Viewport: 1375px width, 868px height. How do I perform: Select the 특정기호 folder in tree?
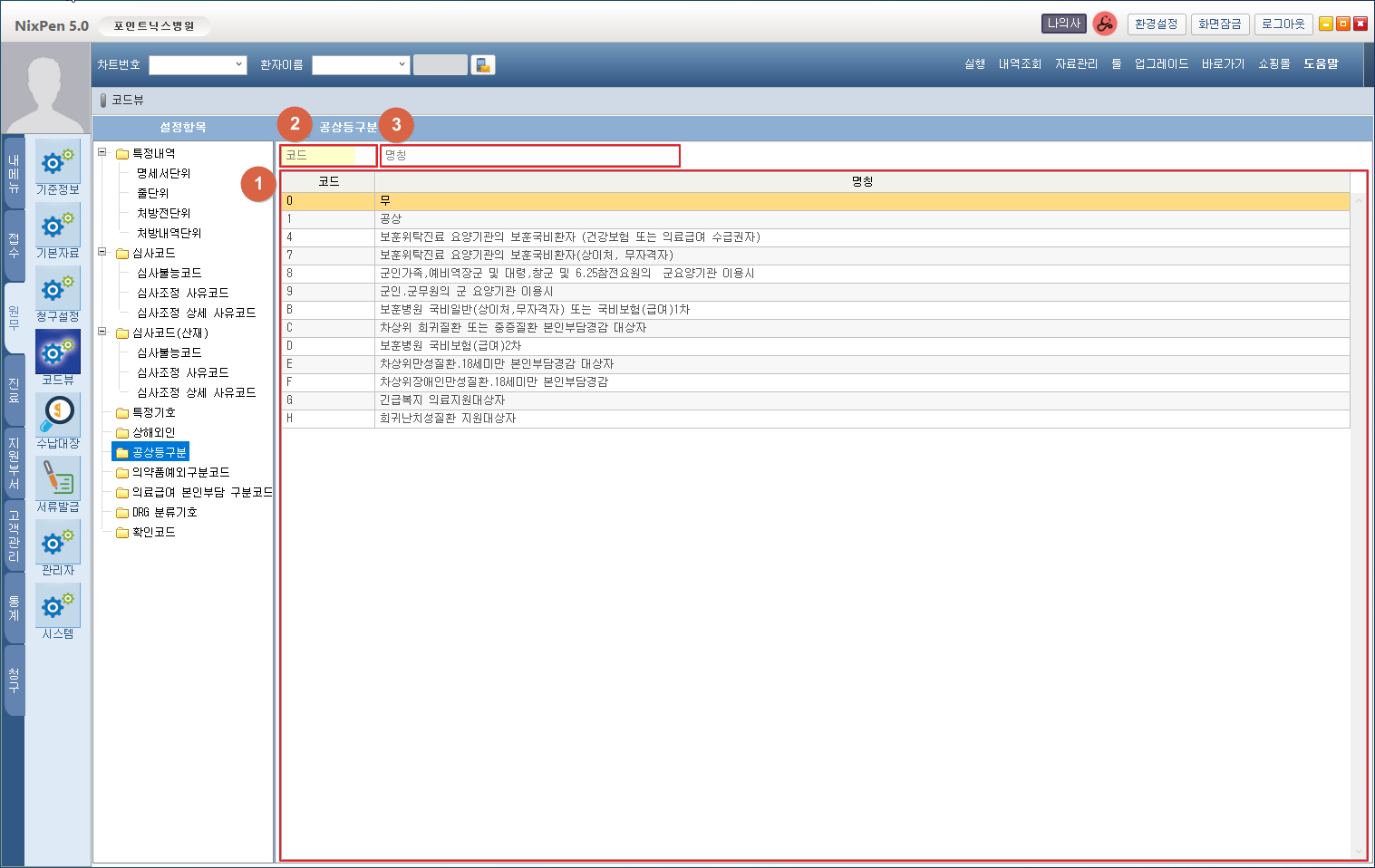153,413
